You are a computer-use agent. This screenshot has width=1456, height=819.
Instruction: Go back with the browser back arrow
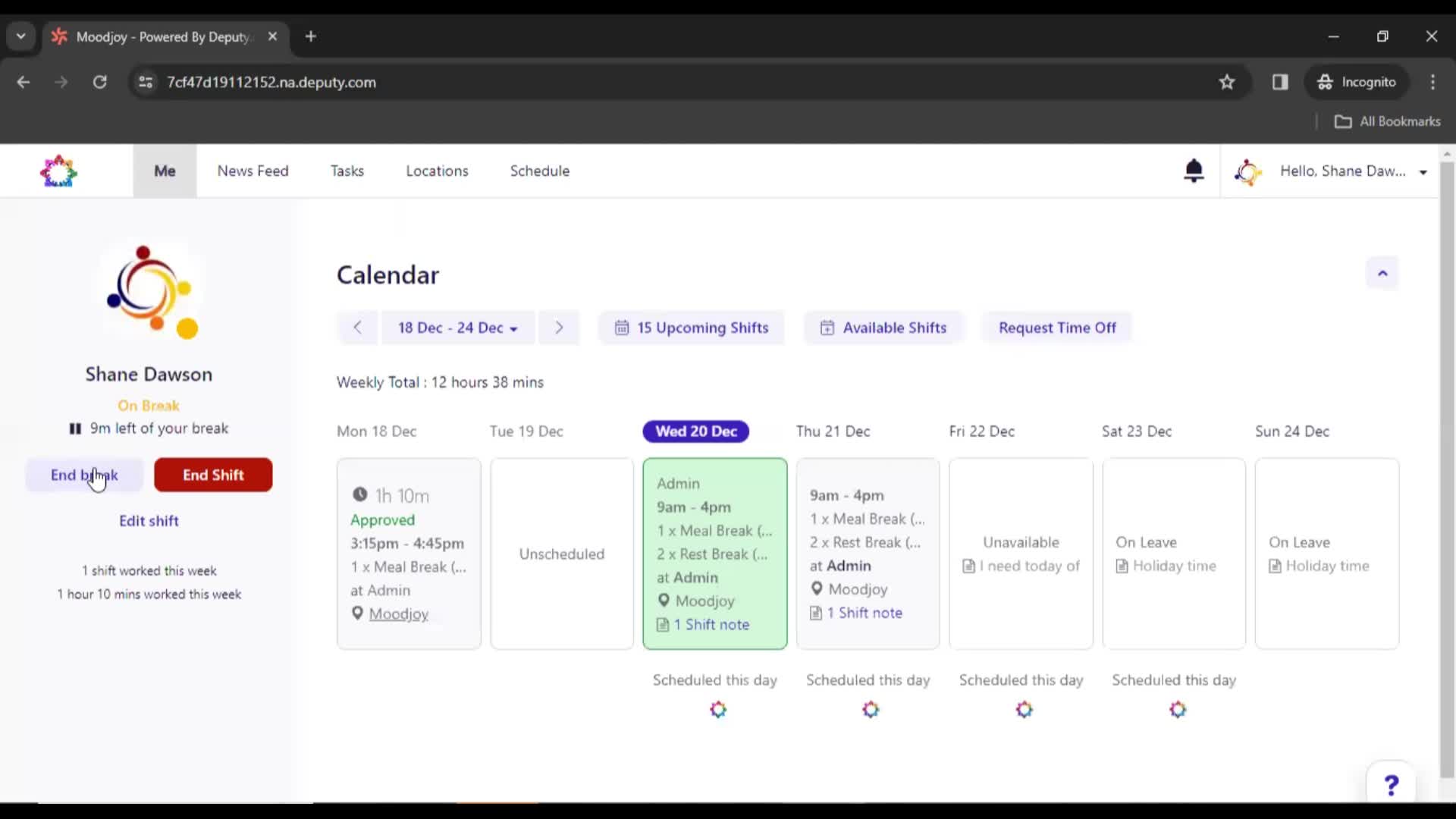[x=24, y=82]
